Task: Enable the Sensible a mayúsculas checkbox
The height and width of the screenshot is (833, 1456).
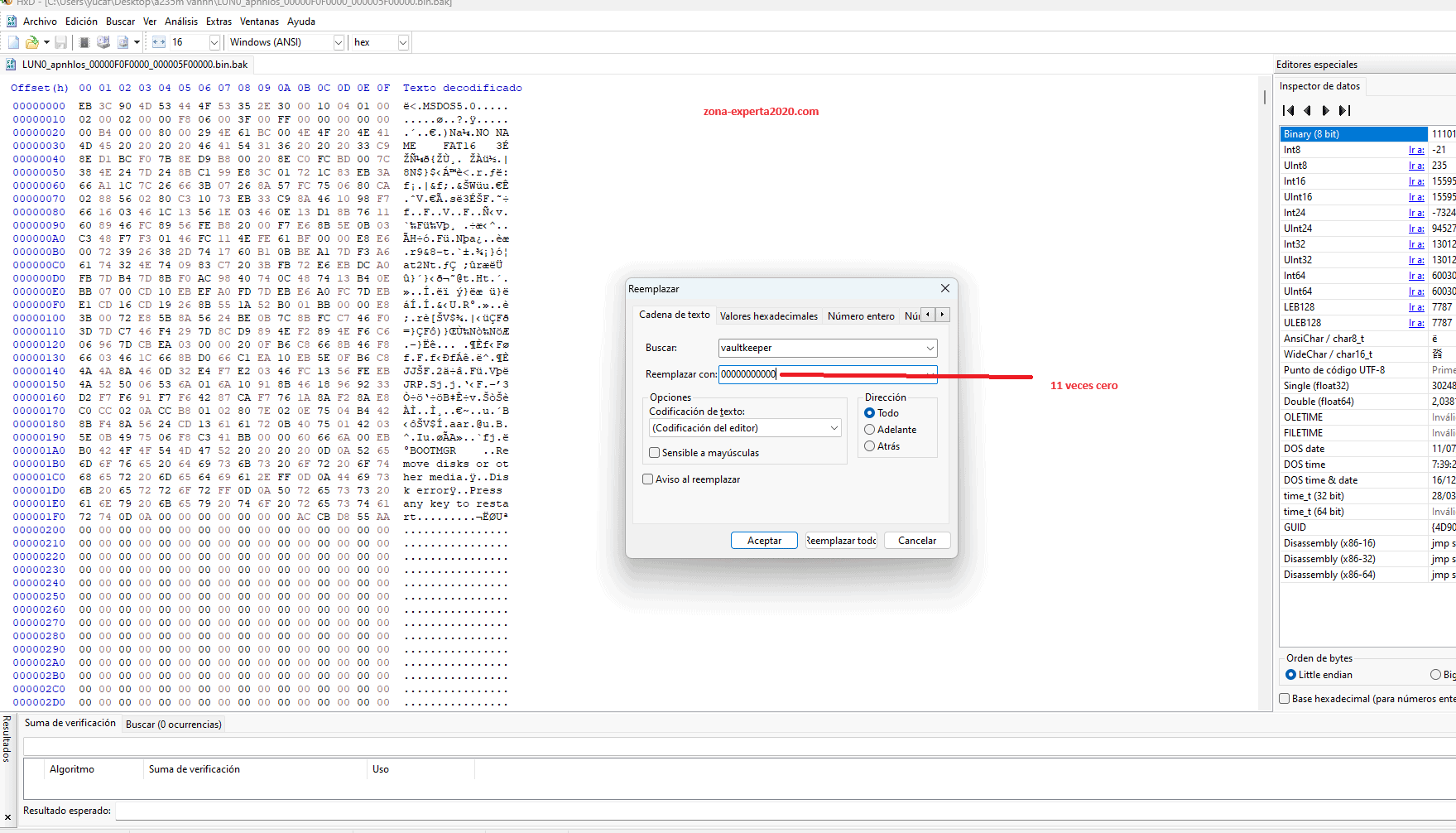Action: pos(655,452)
